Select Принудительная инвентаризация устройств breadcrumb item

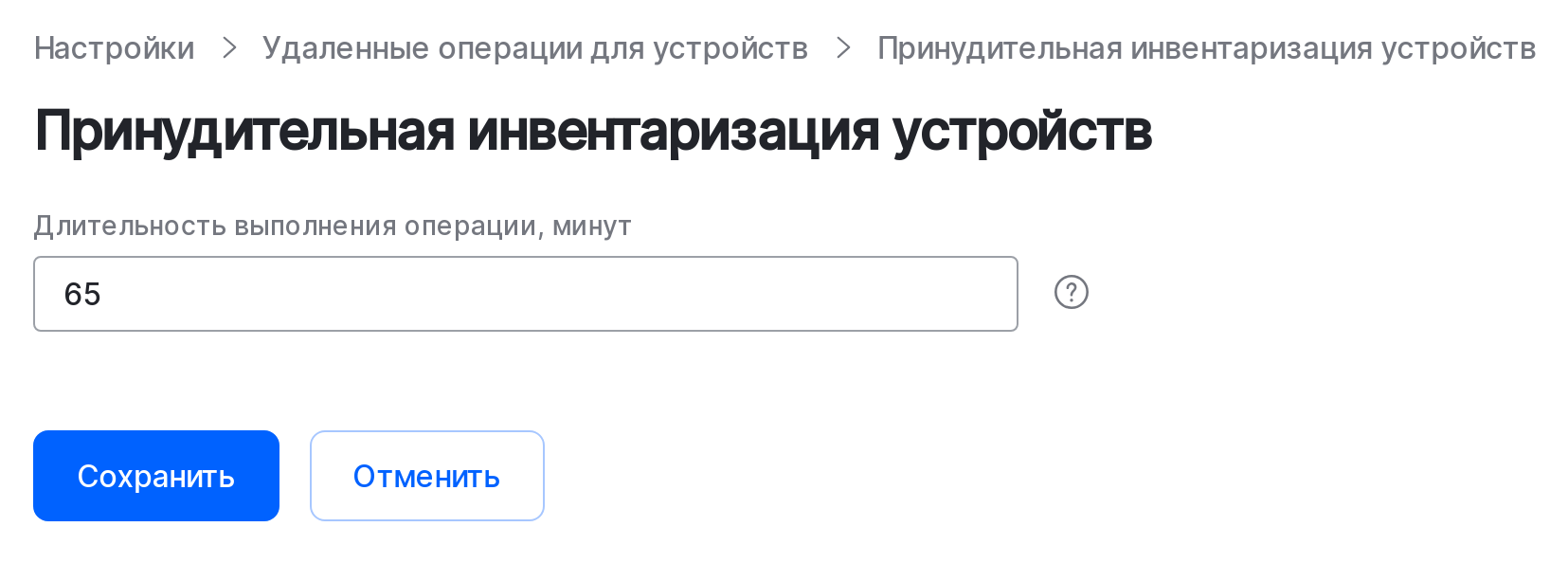point(1206,47)
